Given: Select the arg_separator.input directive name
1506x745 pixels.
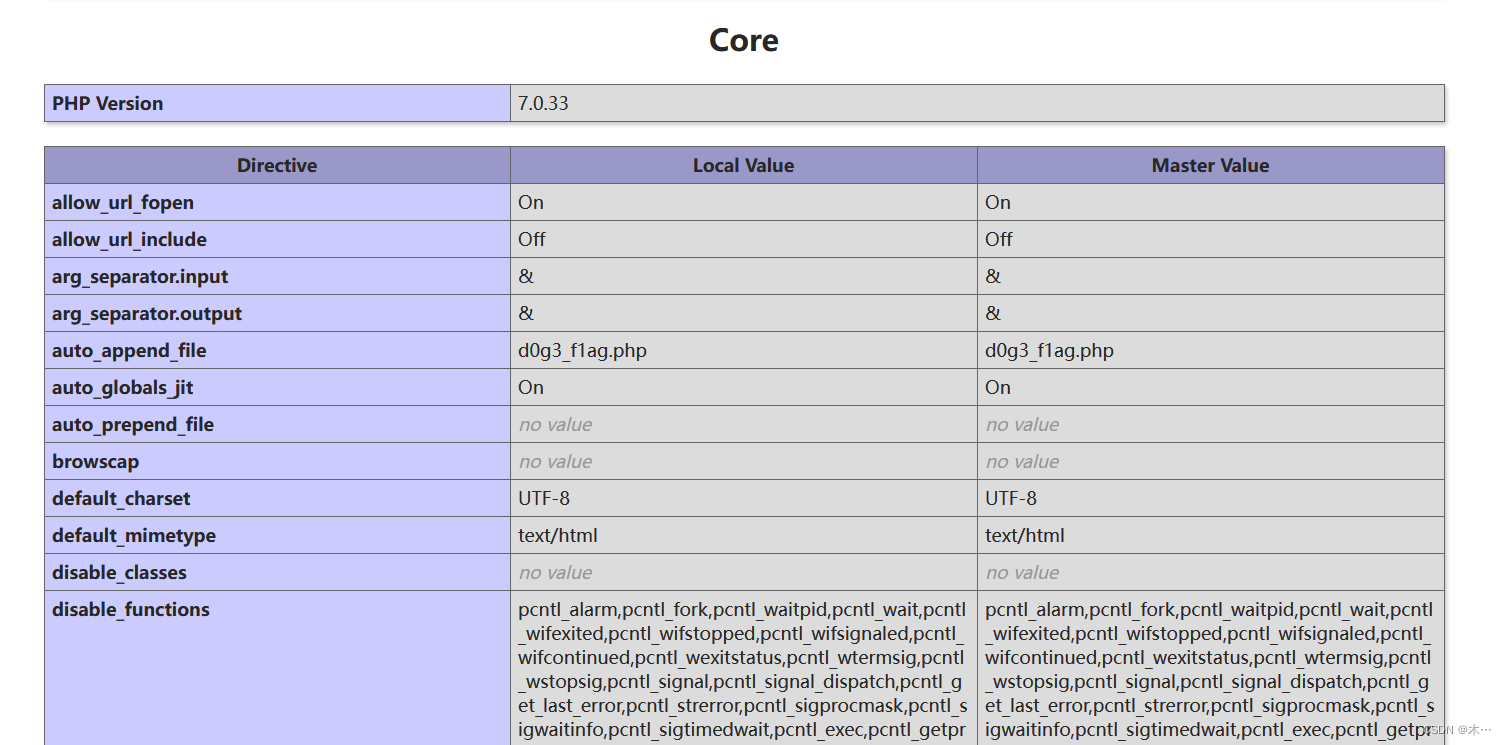Looking at the screenshot, I should [139, 276].
